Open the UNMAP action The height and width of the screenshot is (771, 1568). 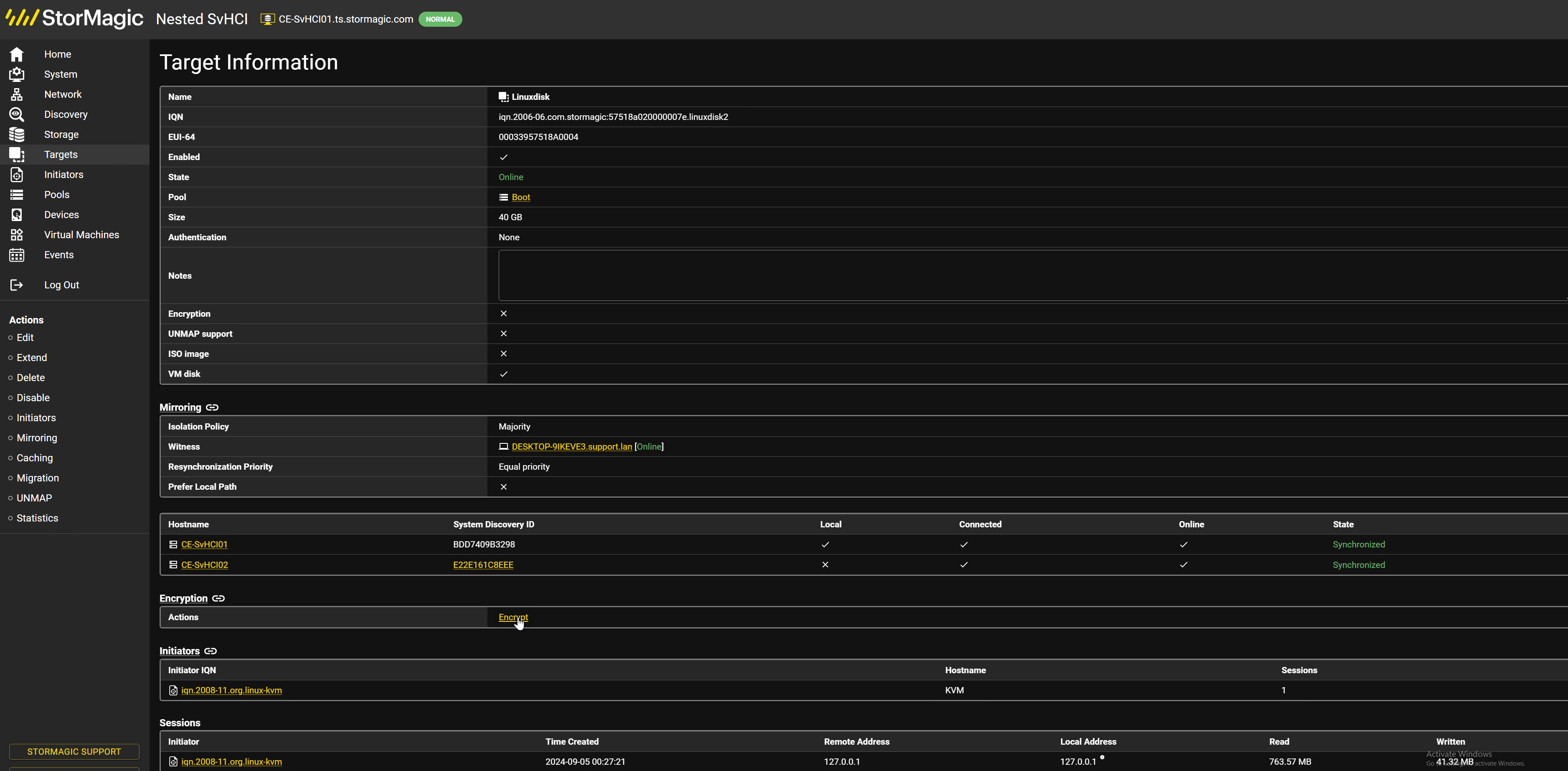click(34, 498)
